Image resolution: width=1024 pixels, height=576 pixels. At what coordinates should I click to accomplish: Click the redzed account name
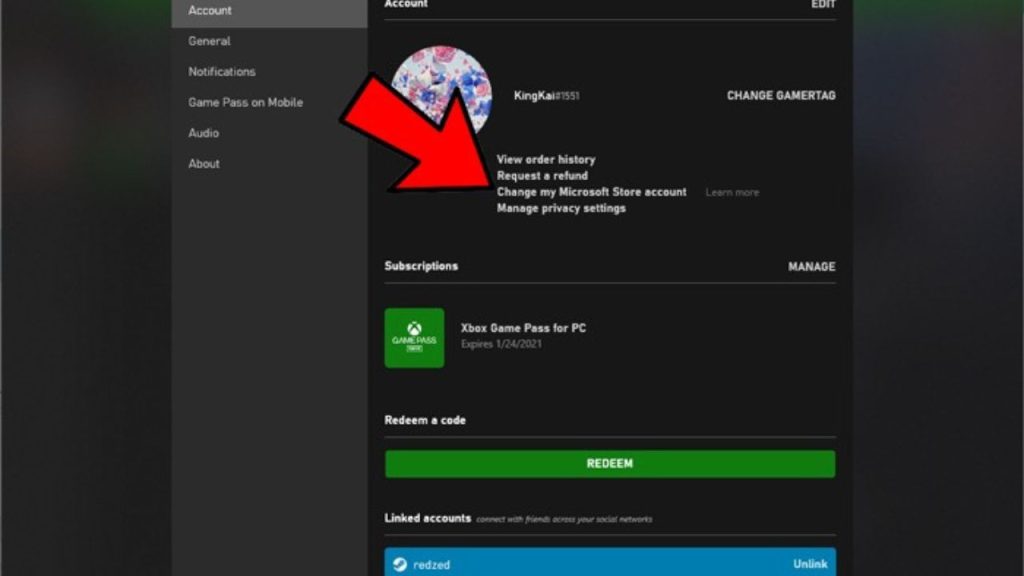point(431,565)
